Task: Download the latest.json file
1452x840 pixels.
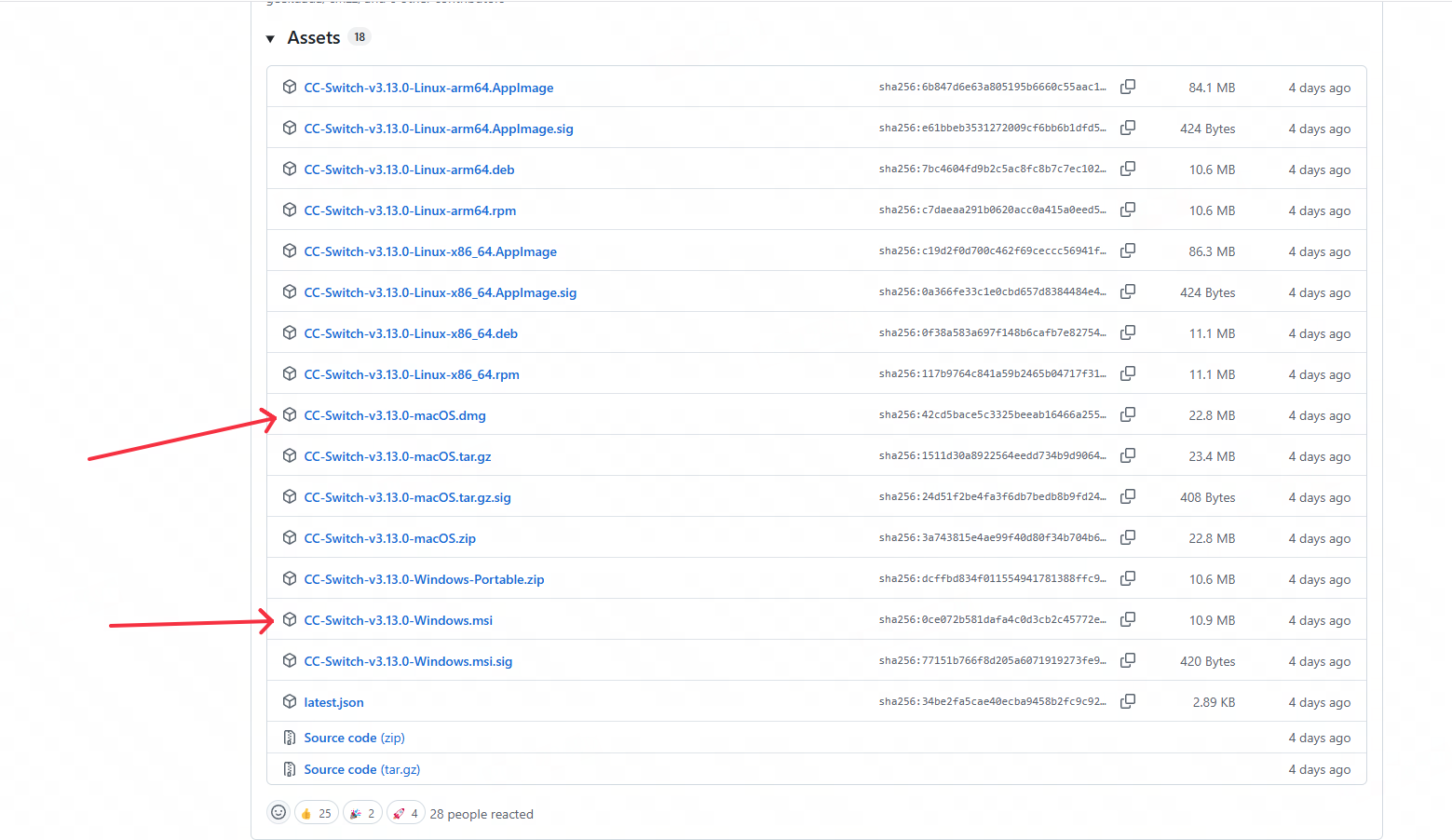Action: (333, 702)
